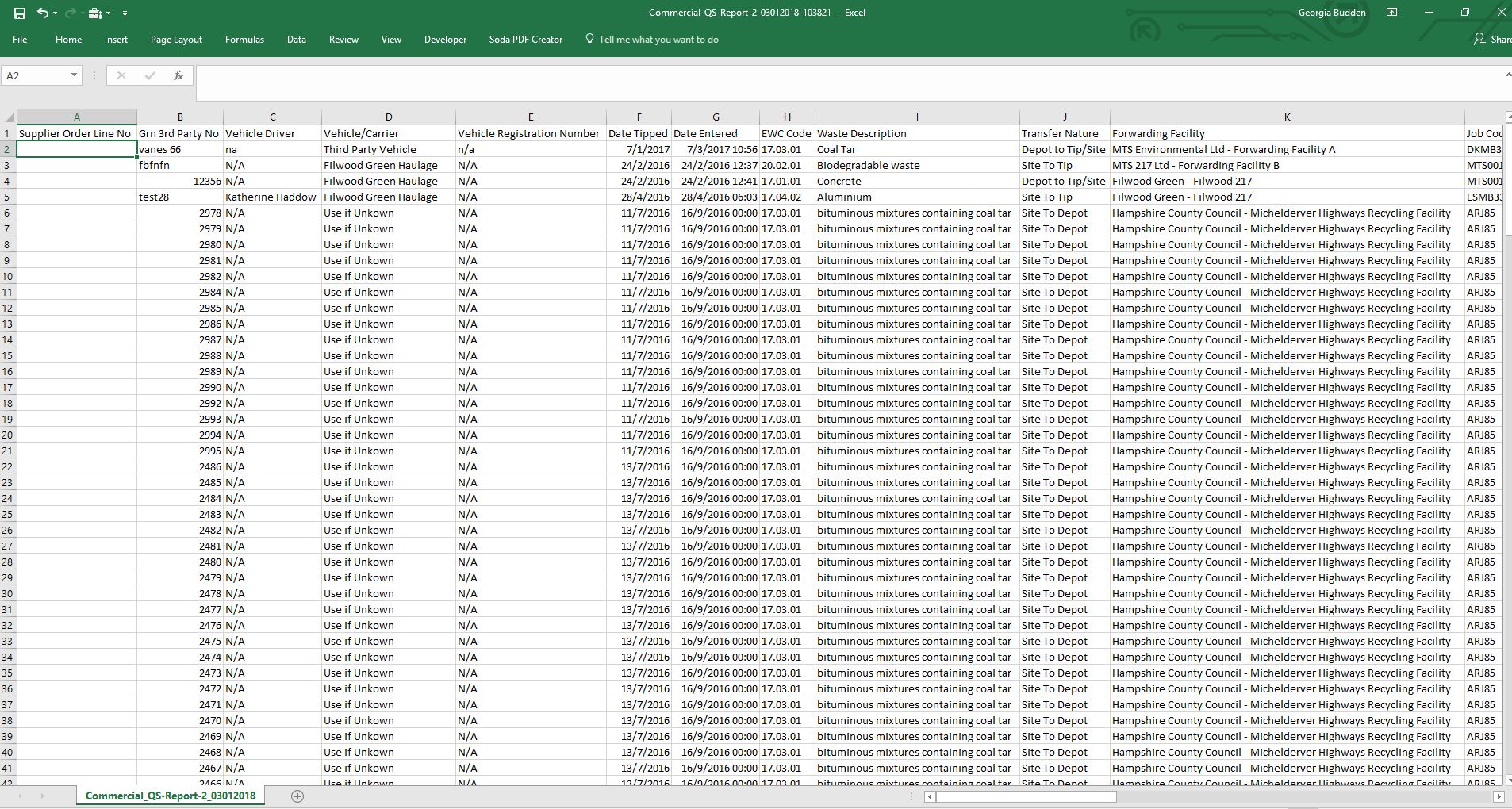Click the Save icon in Quick Access Toolbar
The image size is (1512, 809).
[20, 13]
